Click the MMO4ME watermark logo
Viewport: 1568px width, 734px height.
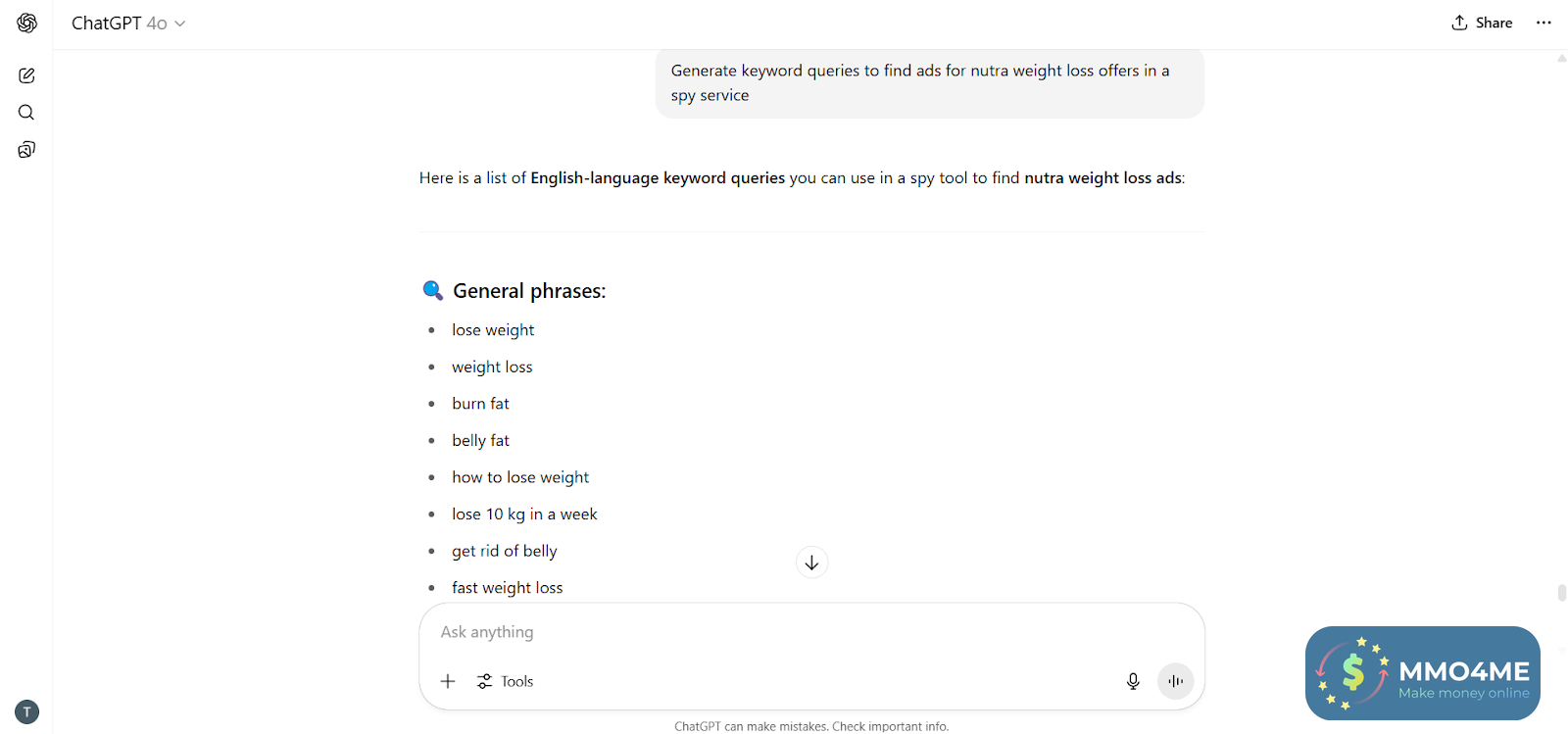click(1422, 673)
